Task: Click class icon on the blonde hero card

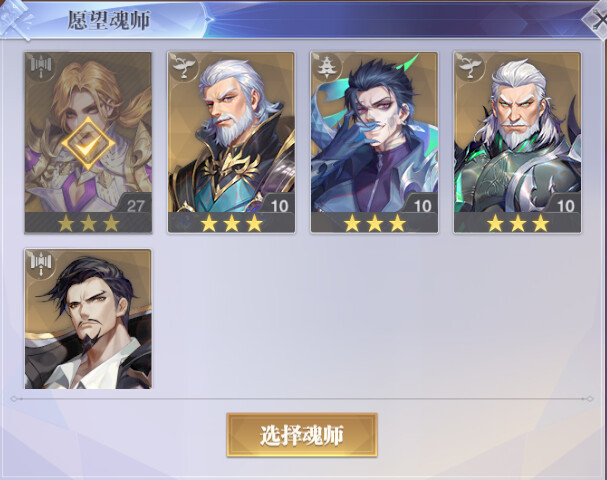Action: pyautogui.click(x=41, y=68)
